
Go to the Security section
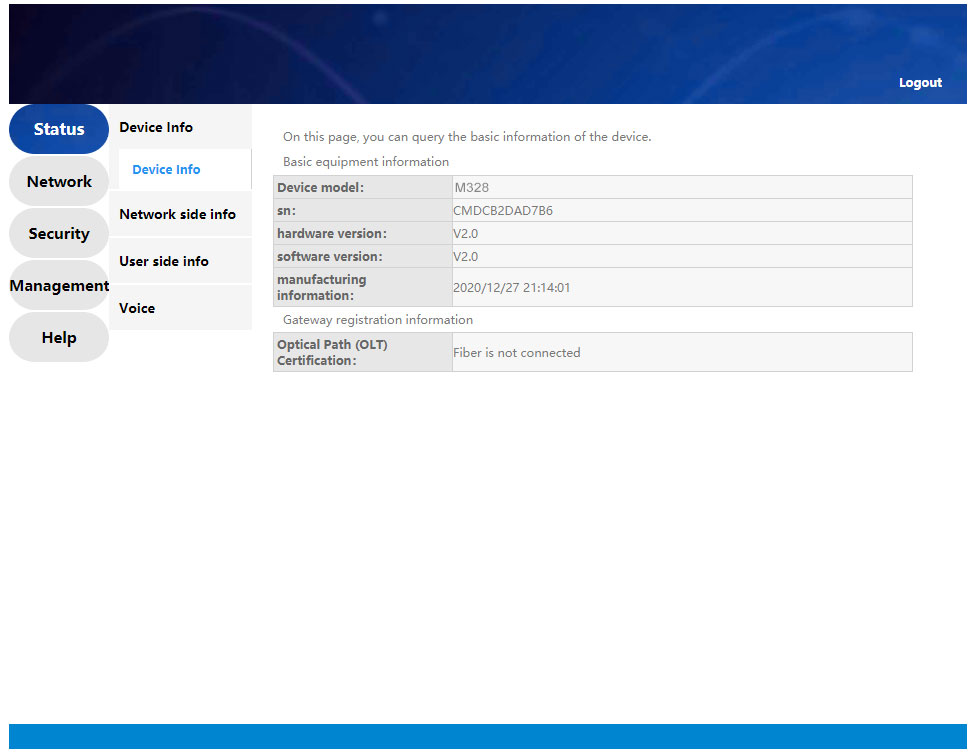[59, 233]
